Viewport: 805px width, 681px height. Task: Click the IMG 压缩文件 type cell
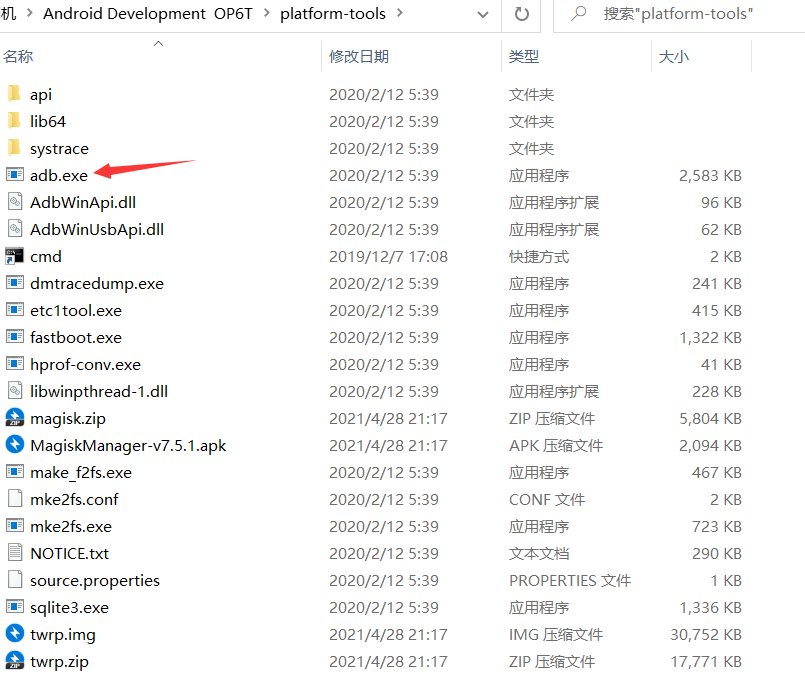pos(556,634)
